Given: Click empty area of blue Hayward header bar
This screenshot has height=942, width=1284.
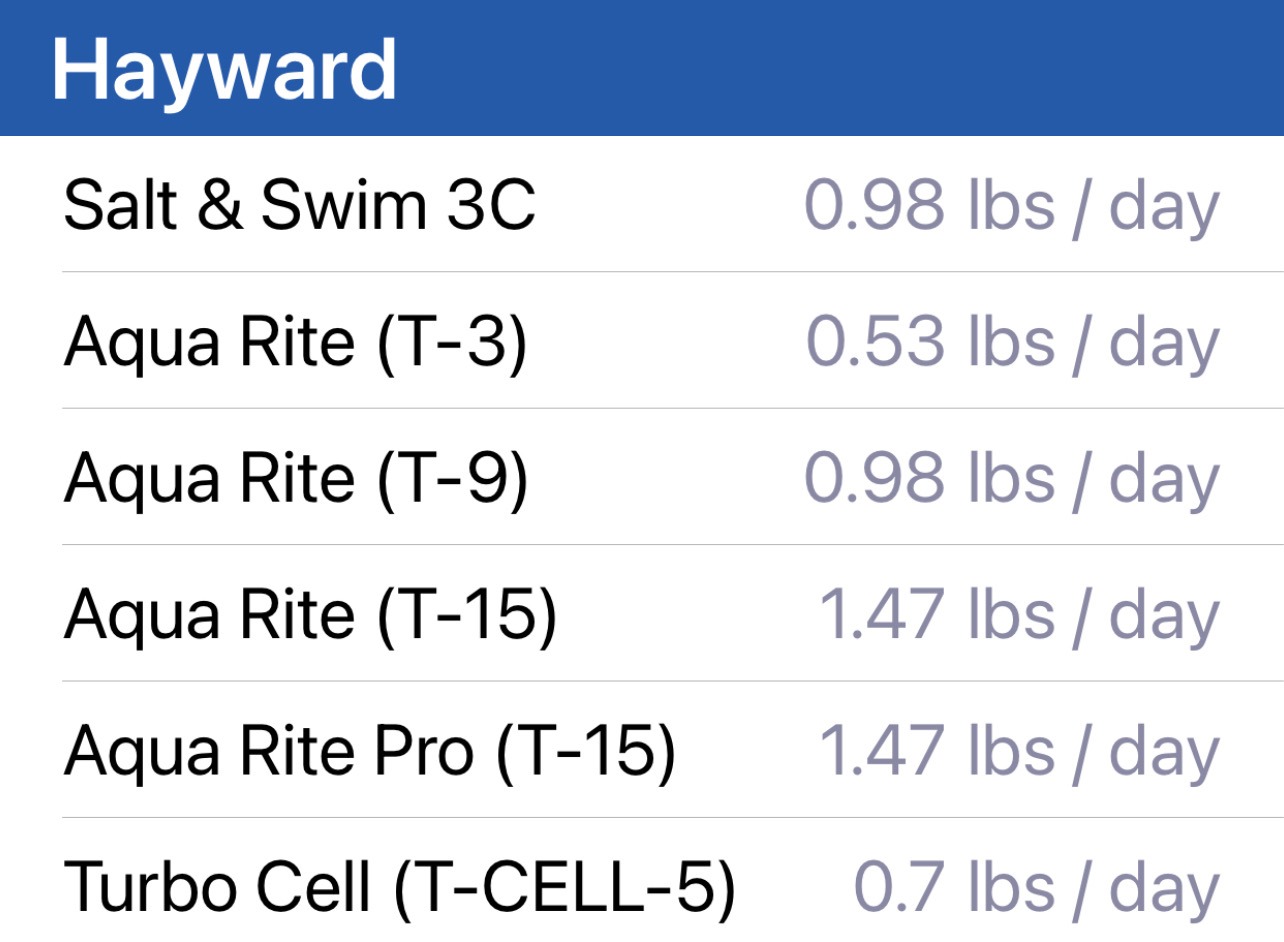Looking at the screenshot, I should [840, 68].
